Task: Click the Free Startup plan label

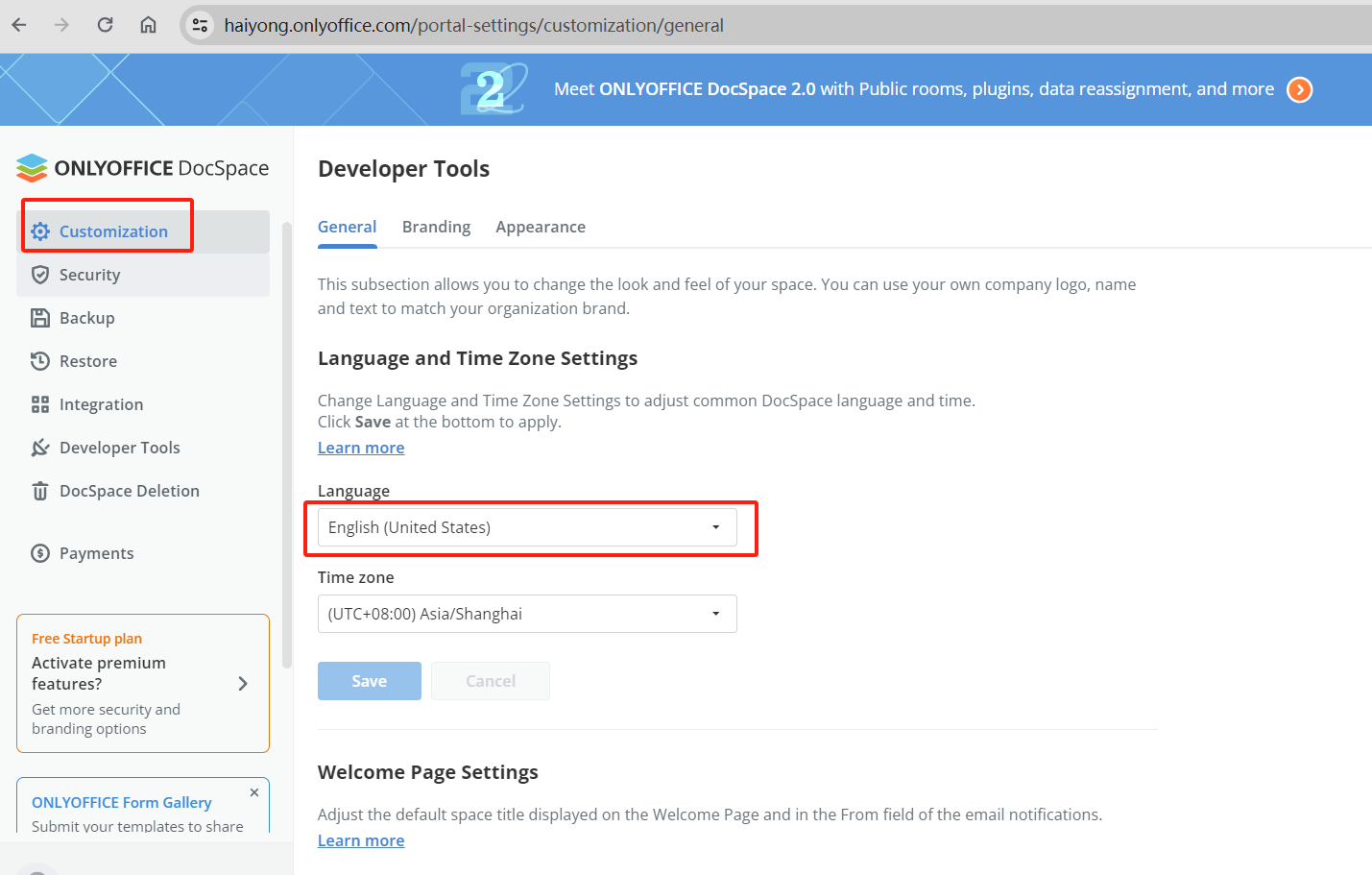Action: [86, 639]
